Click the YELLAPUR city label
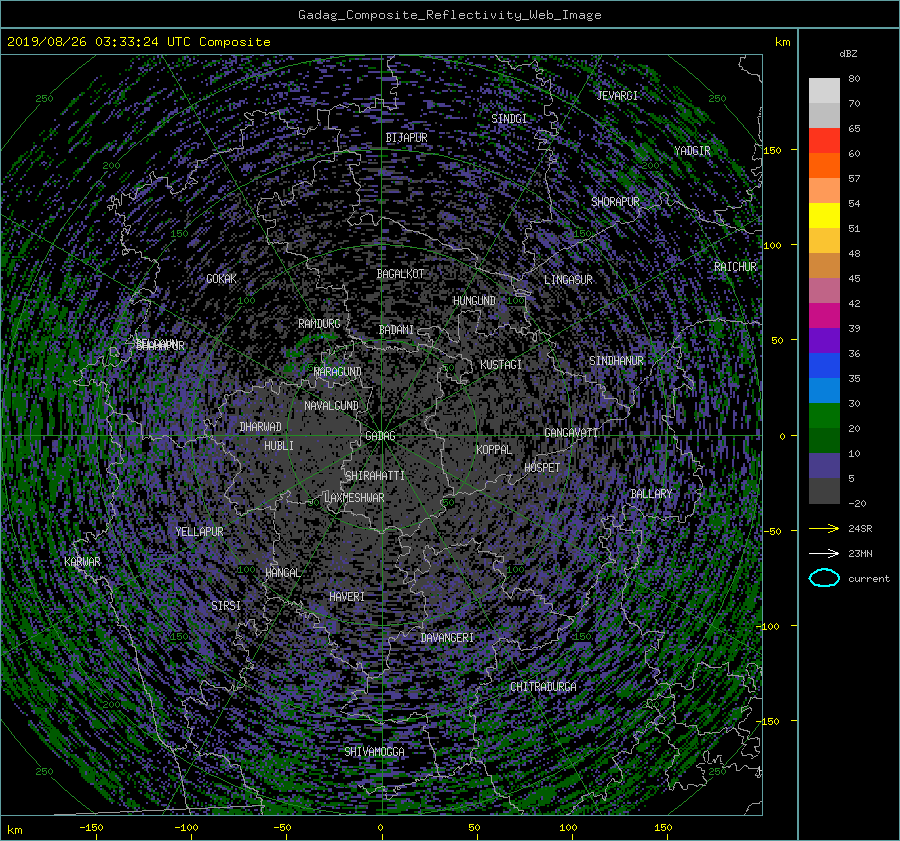900x841 pixels. [199, 532]
